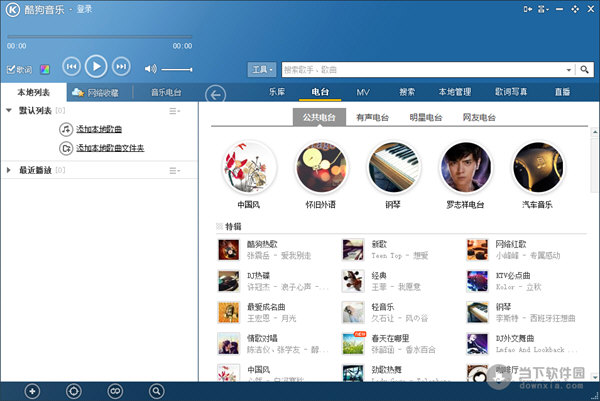Viewport: 600px width, 401px height.
Task: Toggle the 歌词 lyrics checkbox
Action: [11, 69]
